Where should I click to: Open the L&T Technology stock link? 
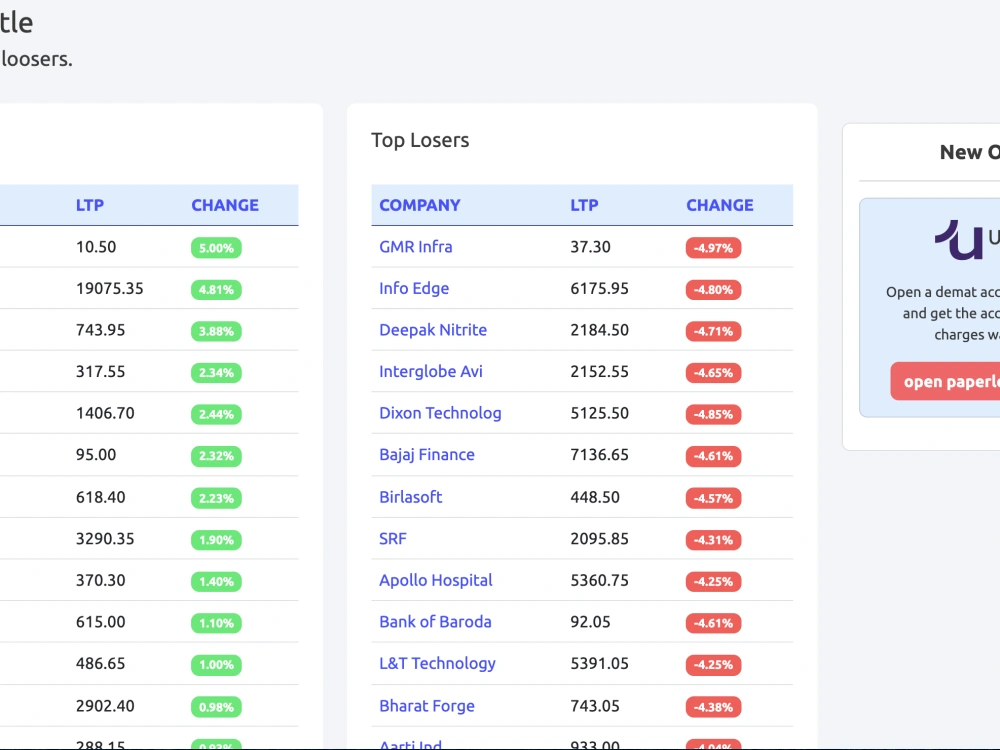438,664
